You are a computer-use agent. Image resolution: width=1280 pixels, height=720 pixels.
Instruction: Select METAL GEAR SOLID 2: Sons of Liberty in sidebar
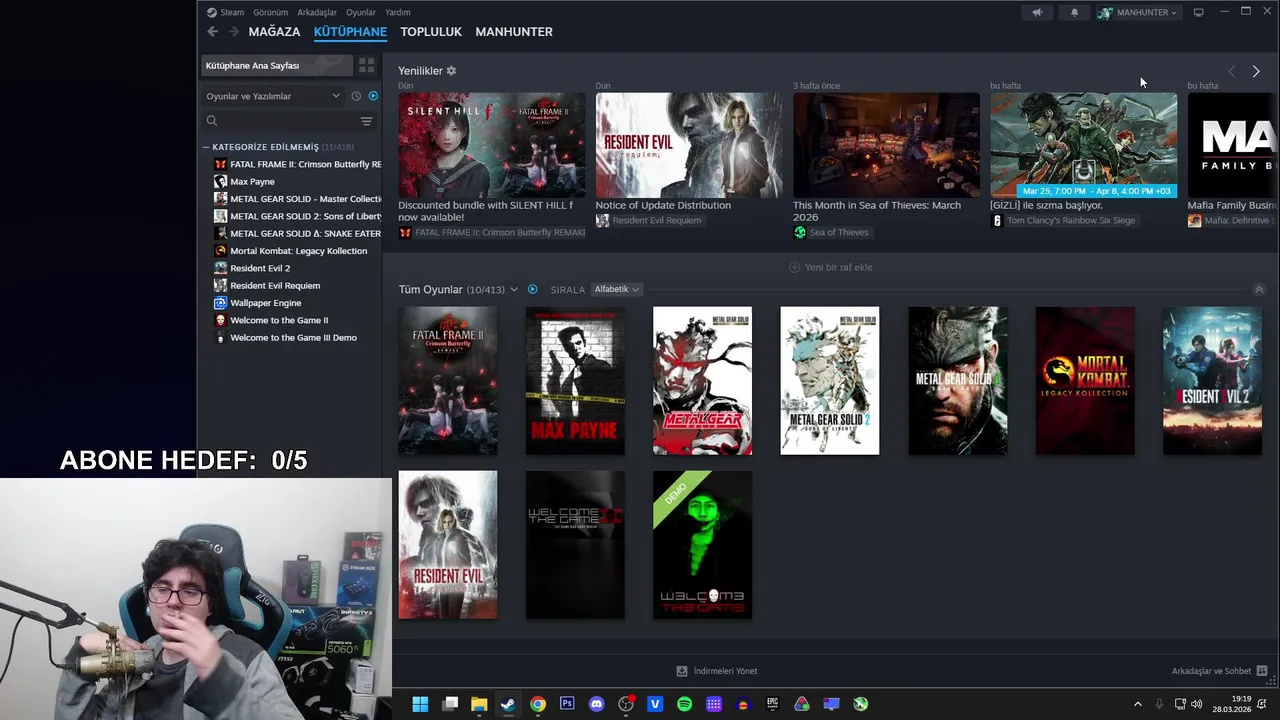tap(298, 216)
